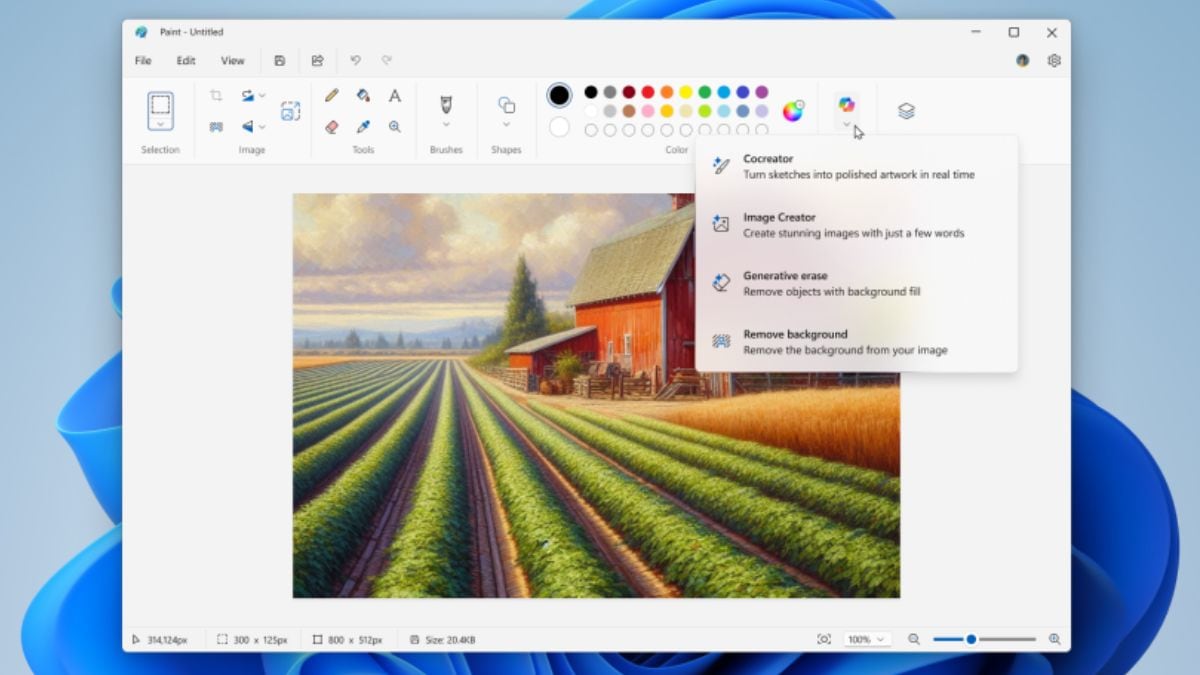Choose Cocreator from the Copilot menu
The width and height of the screenshot is (1200, 675).
coord(857,167)
